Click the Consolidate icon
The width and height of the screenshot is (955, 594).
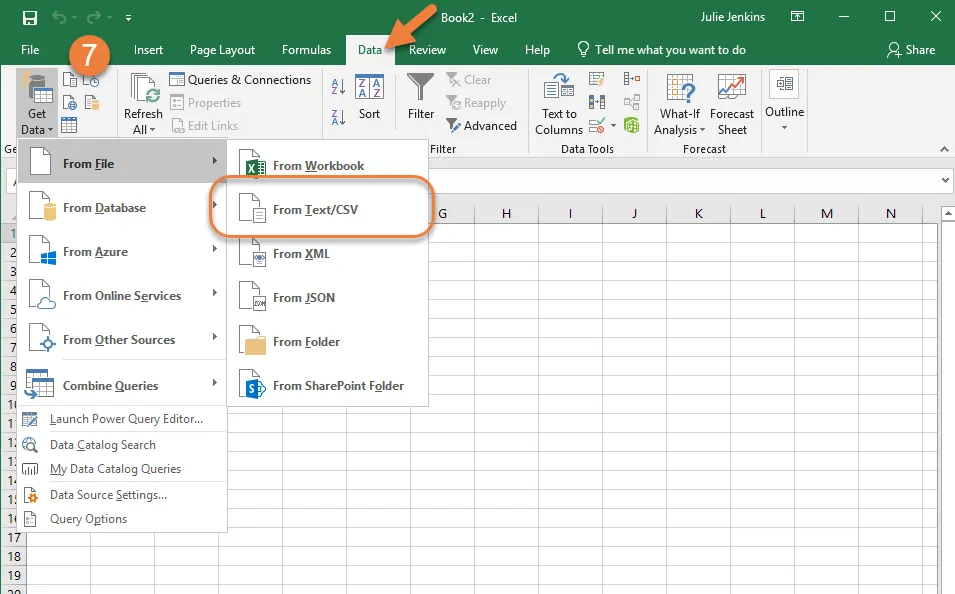point(632,79)
